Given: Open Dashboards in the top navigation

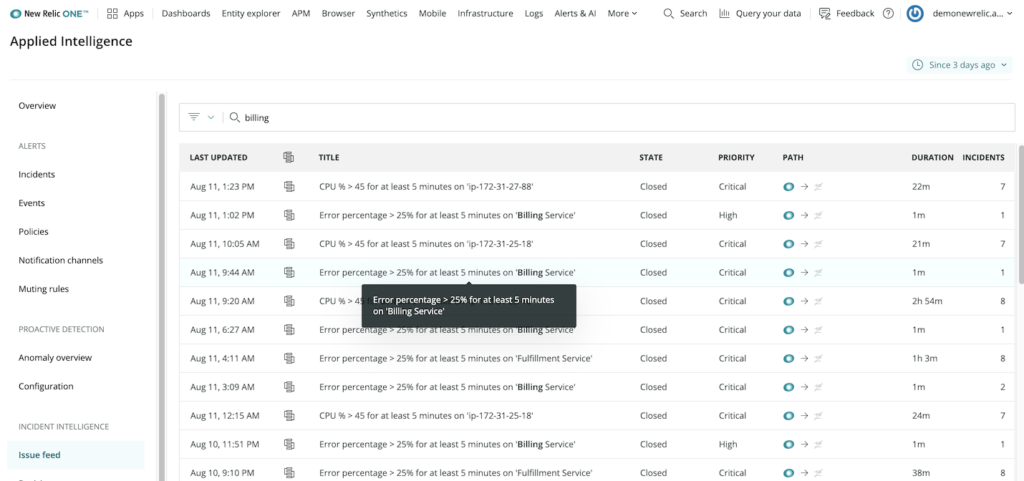Looking at the screenshot, I should (x=186, y=13).
